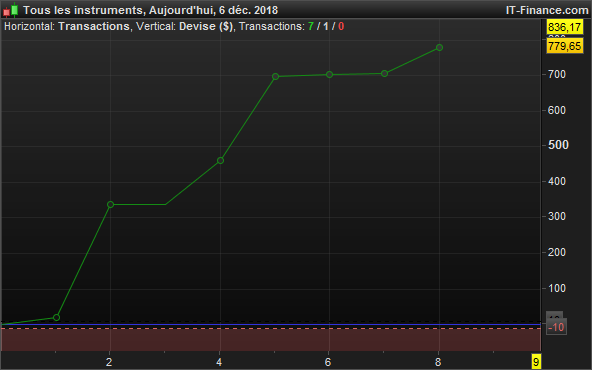This screenshot has height=370, width=592.
Task: Click the data point at transaction 2
Action: [x=110, y=205]
